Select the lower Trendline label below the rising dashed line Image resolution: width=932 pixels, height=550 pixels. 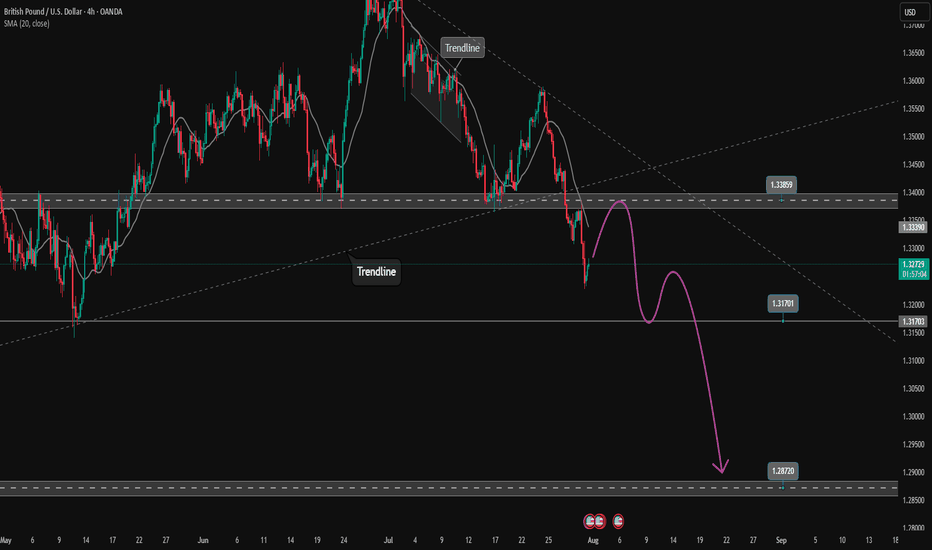(x=376, y=272)
